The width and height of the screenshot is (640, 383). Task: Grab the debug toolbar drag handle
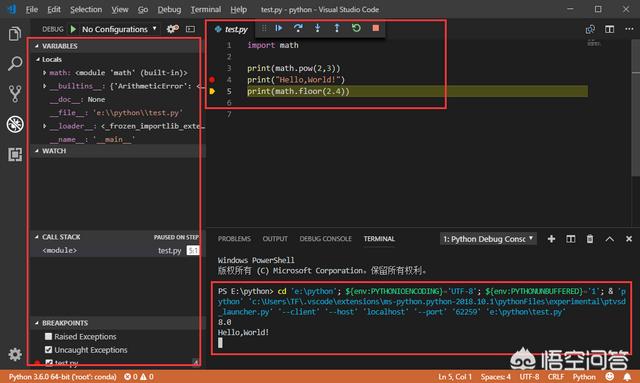[264, 28]
